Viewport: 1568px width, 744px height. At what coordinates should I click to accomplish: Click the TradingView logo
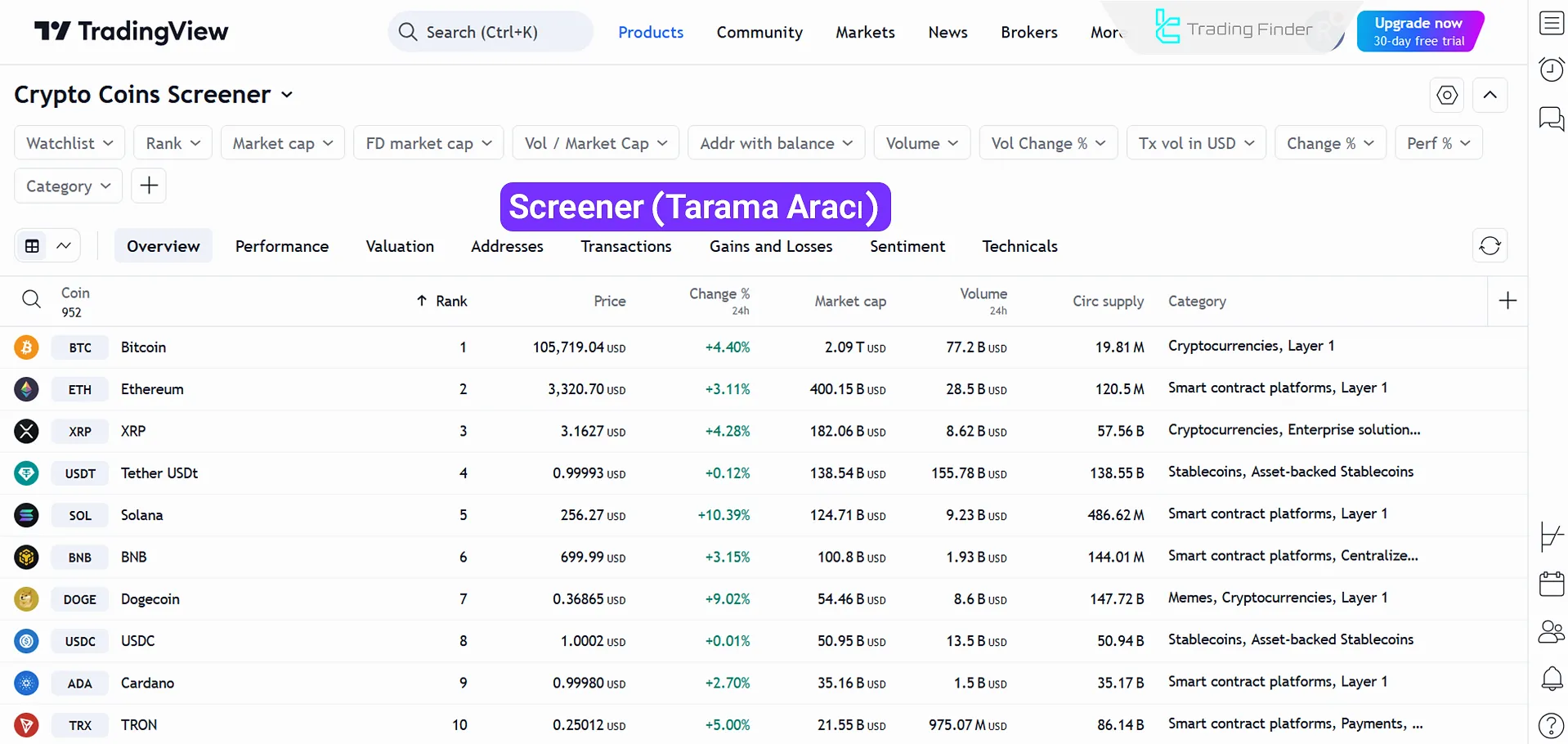tap(131, 31)
